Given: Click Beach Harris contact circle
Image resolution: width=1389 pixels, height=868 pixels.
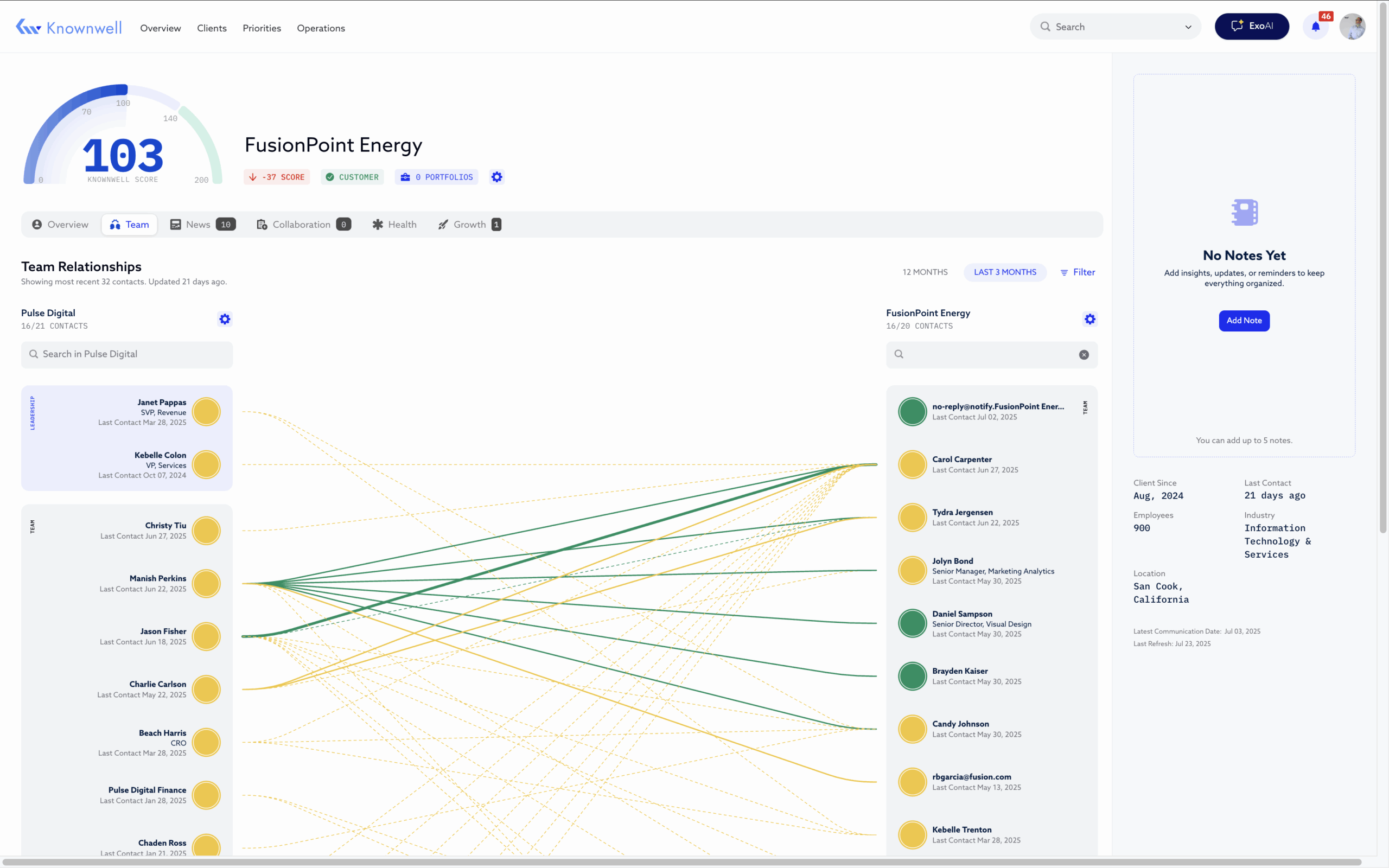Looking at the screenshot, I should [x=207, y=742].
